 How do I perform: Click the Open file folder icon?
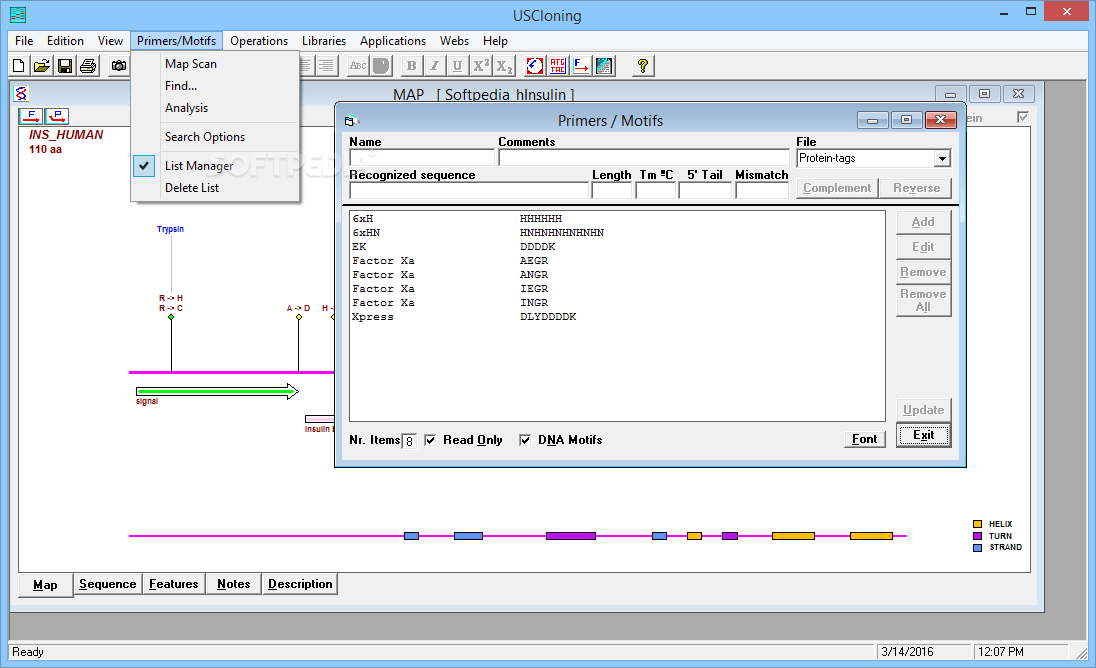click(x=42, y=66)
